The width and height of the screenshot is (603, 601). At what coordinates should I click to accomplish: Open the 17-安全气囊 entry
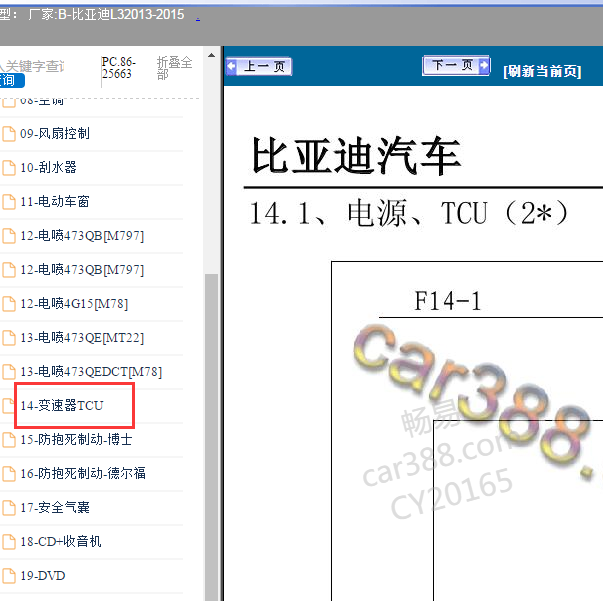pos(55,507)
